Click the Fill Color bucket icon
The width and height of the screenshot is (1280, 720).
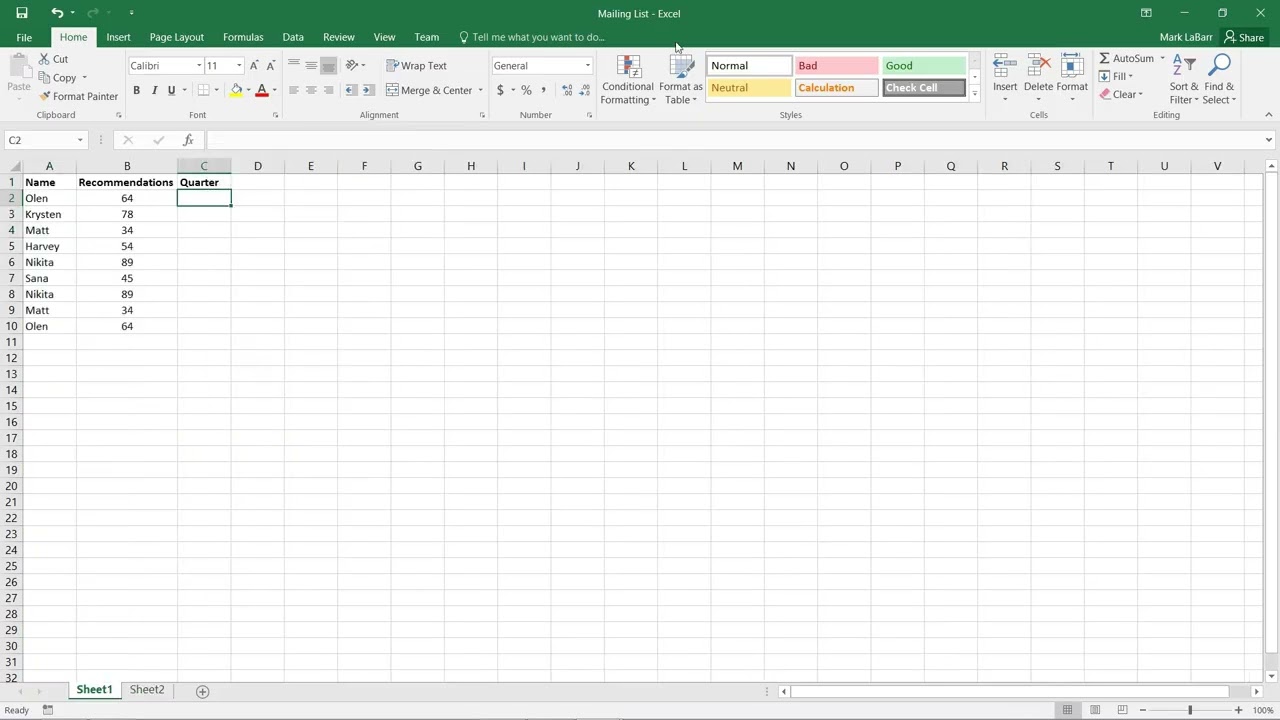pyautogui.click(x=236, y=91)
